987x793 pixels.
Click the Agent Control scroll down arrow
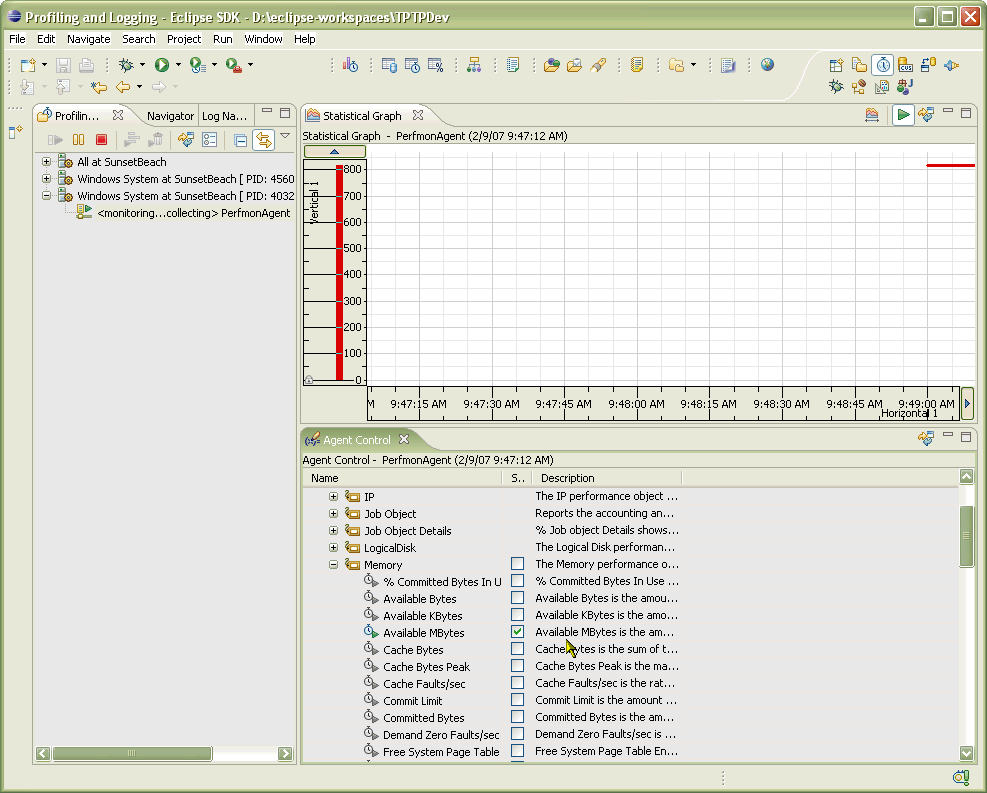966,753
